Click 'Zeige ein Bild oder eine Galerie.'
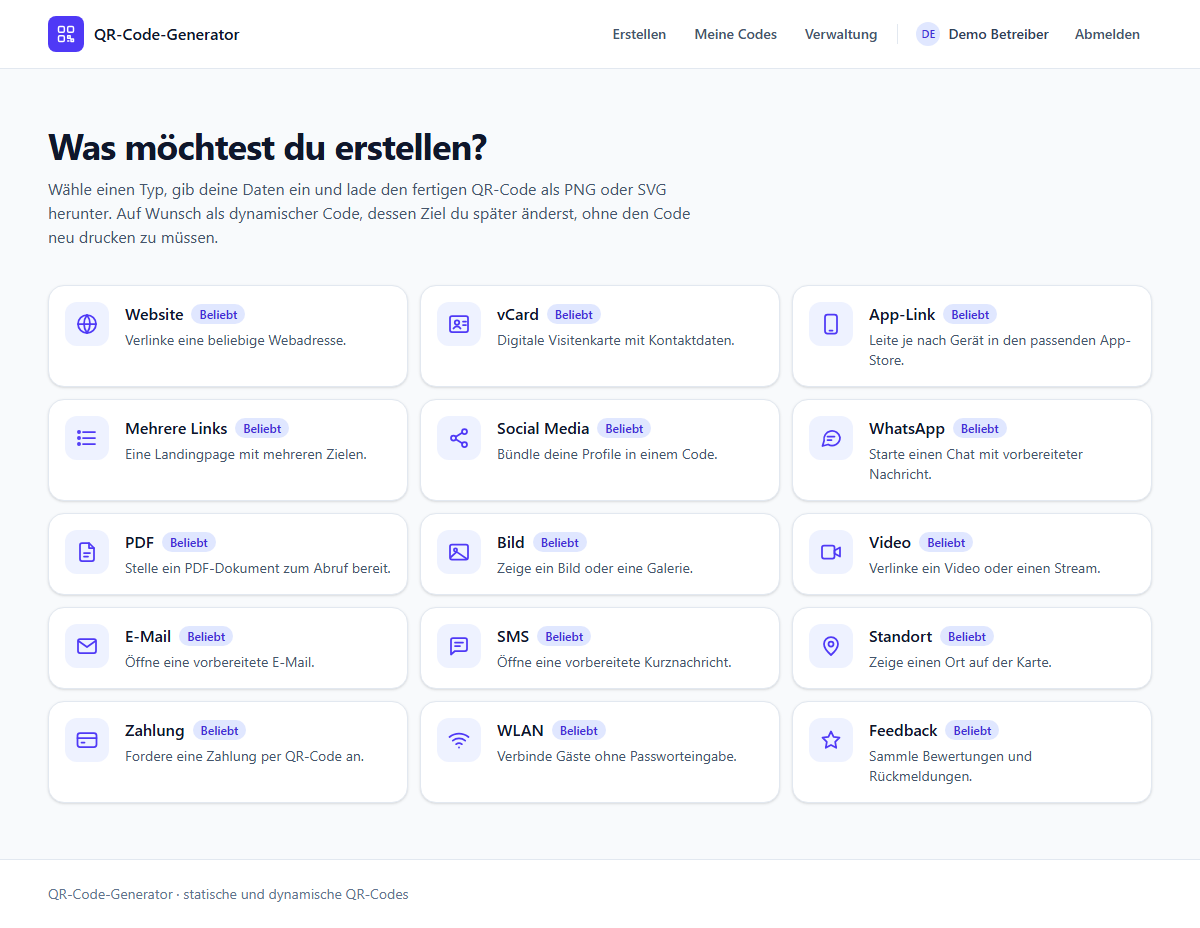 (x=595, y=568)
